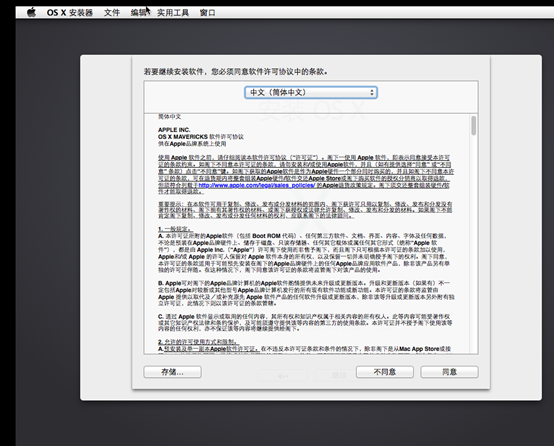Open the Apple menu

(x=31, y=13)
